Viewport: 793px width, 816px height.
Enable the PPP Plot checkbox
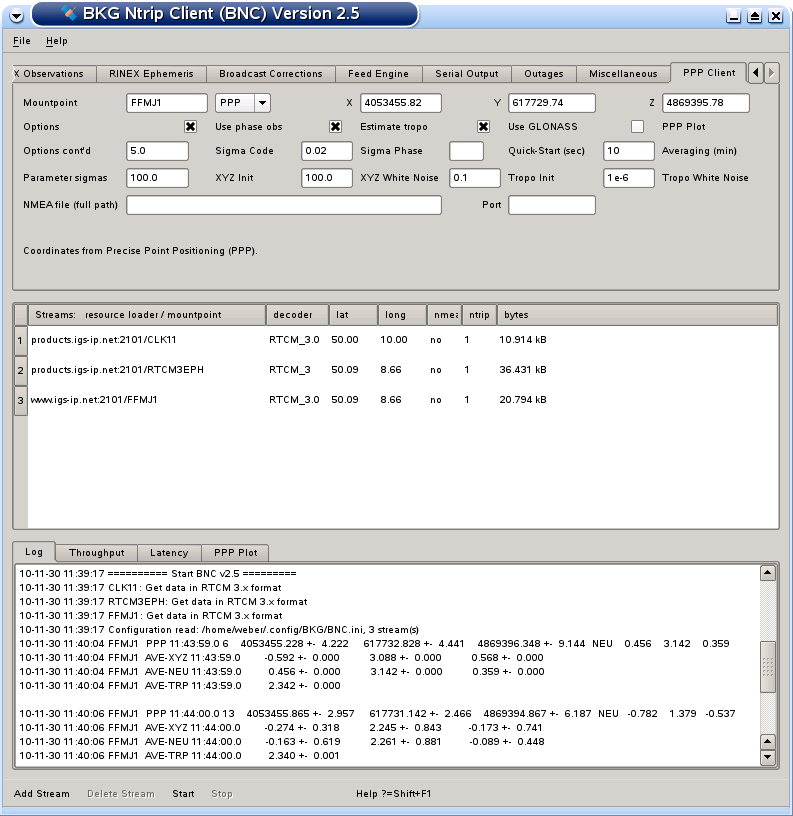tap(637, 127)
